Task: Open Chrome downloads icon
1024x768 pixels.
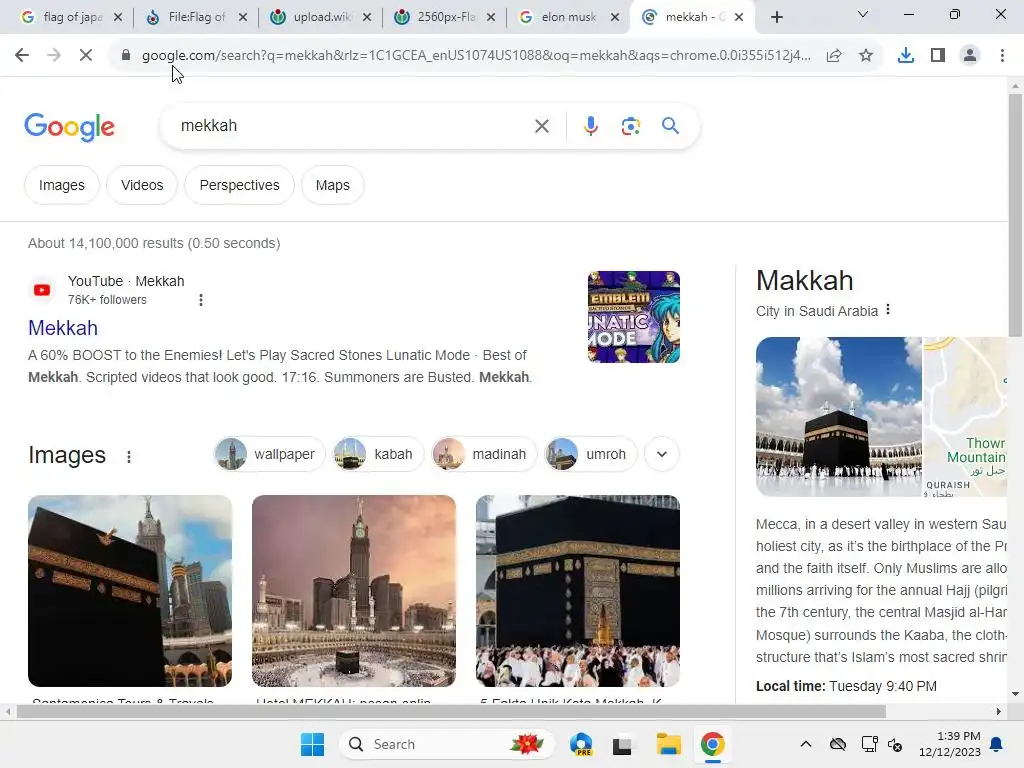Action: 906,56
